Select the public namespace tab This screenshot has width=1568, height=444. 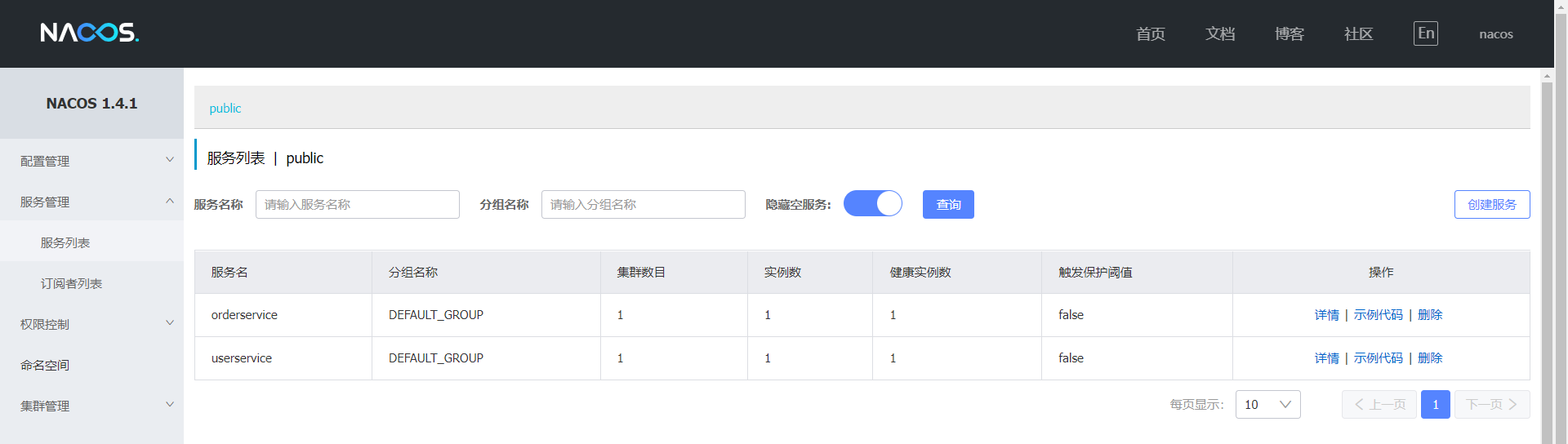point(225,108)
